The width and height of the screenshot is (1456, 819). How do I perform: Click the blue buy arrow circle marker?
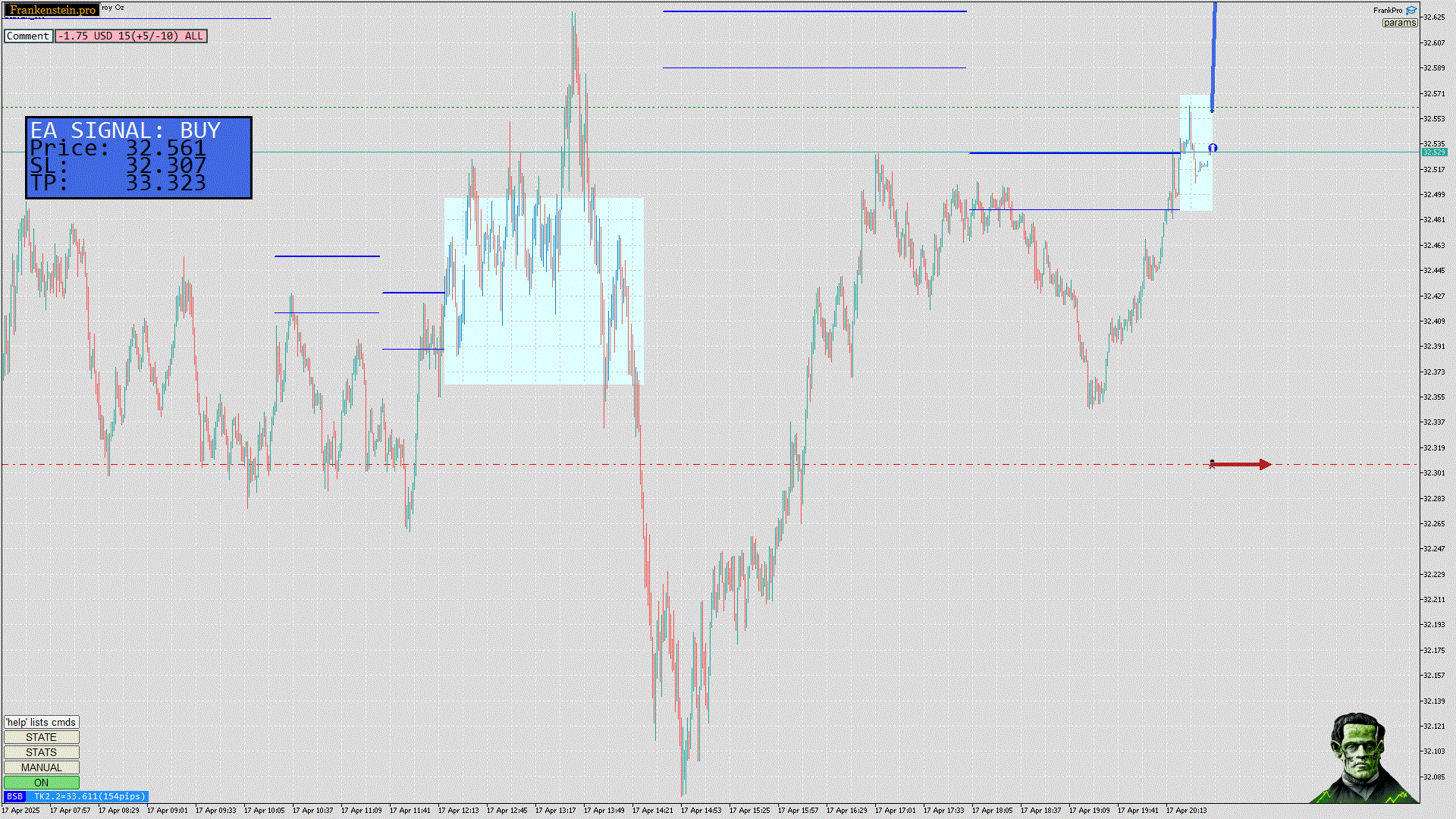[x=1213, y=148]
